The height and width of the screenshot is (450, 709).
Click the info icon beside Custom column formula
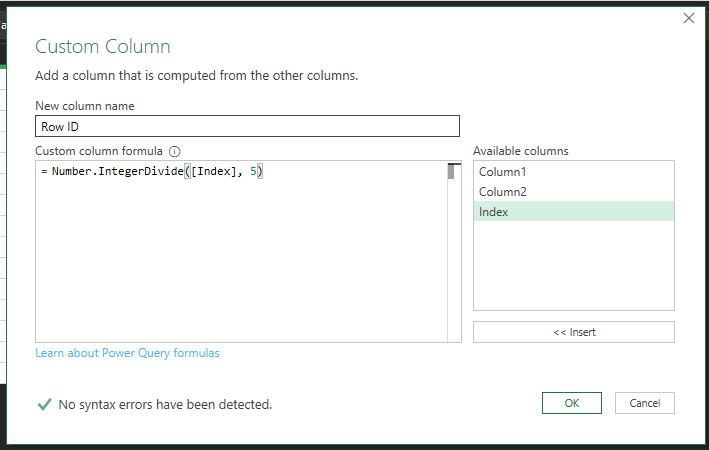pyautogui.click(x=175, y=152)
